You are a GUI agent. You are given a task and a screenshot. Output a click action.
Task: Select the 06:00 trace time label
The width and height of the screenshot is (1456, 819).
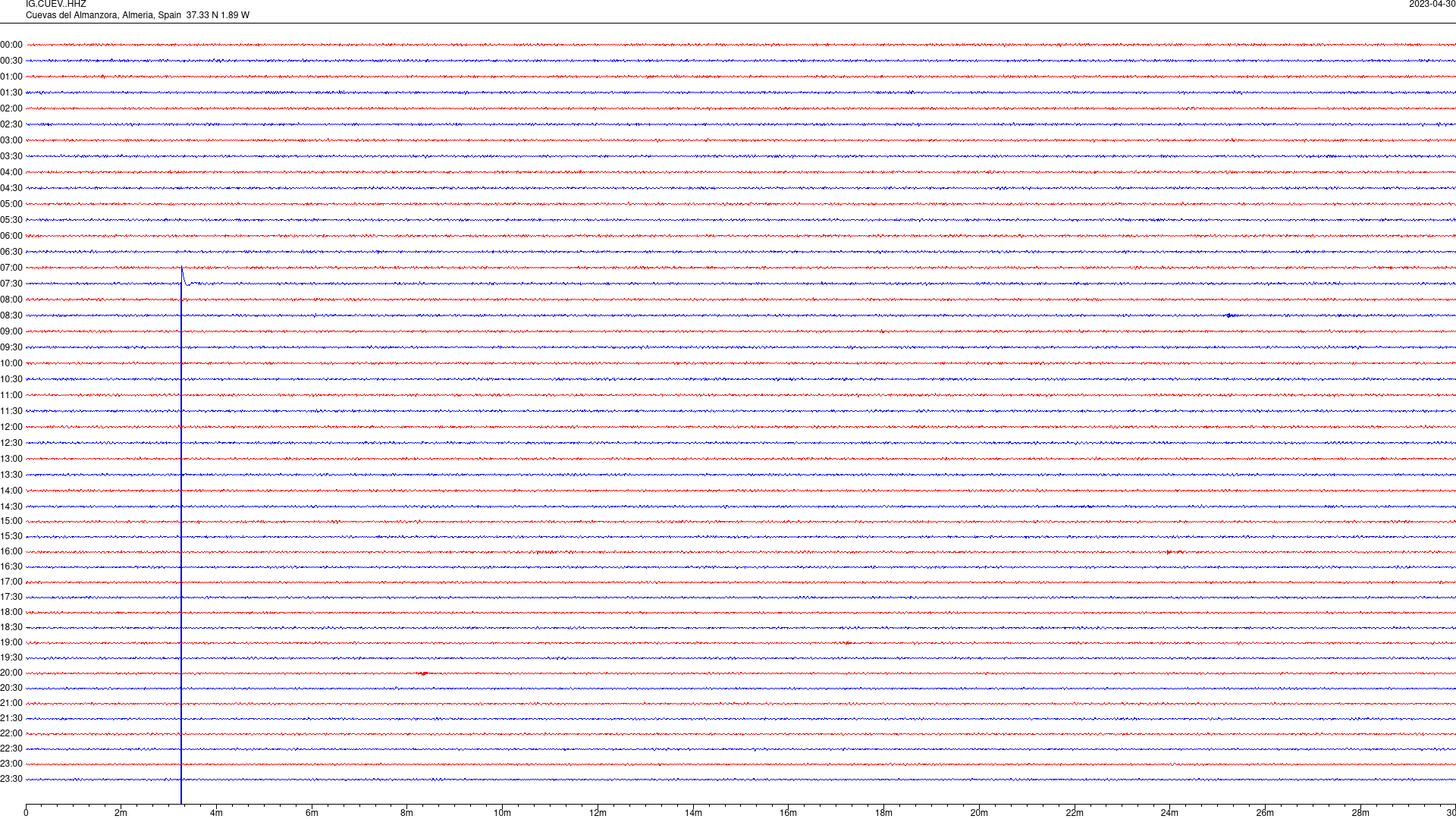click(x=11, y=236)
